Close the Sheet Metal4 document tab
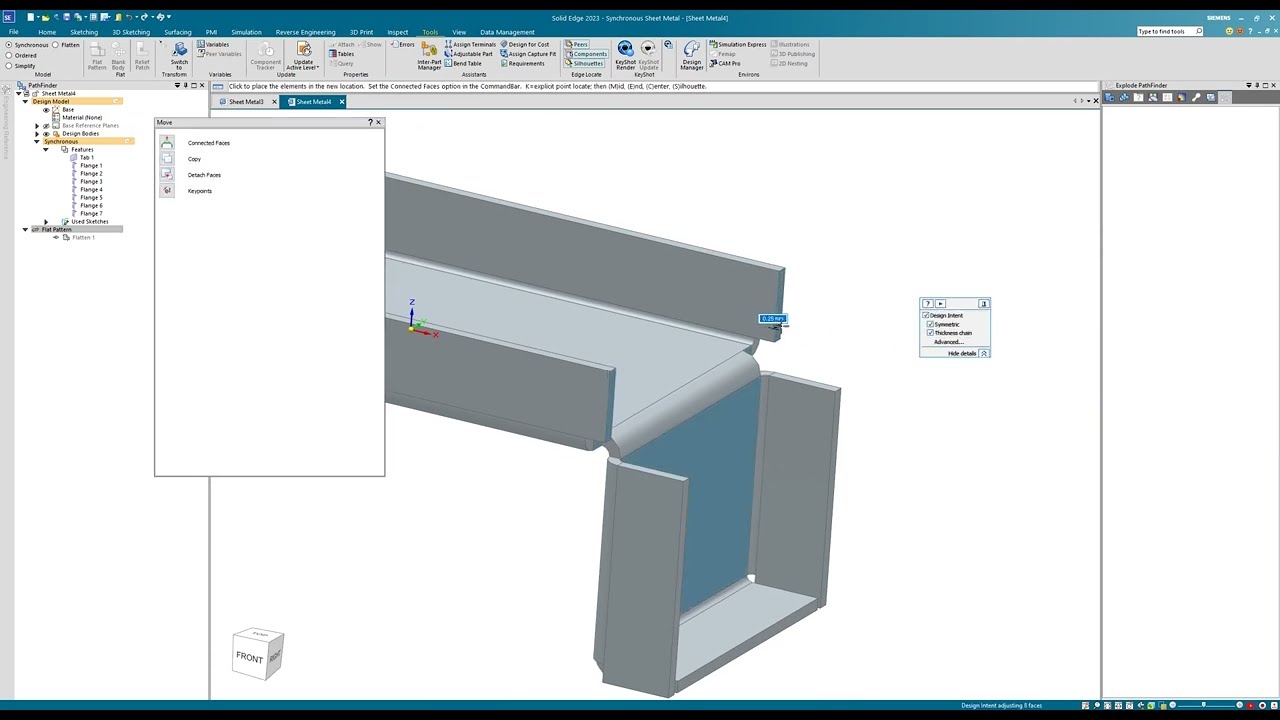This screenshot has height=720, width=1280. (341, 102)
